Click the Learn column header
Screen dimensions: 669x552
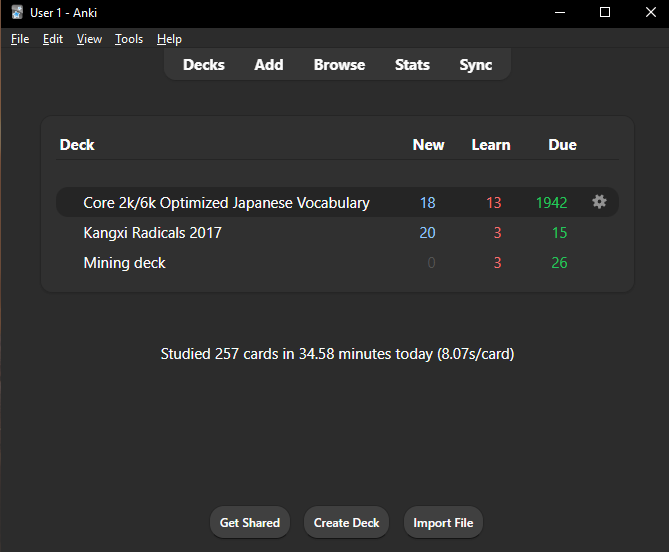pyautogui.click(x=491, y=145)
